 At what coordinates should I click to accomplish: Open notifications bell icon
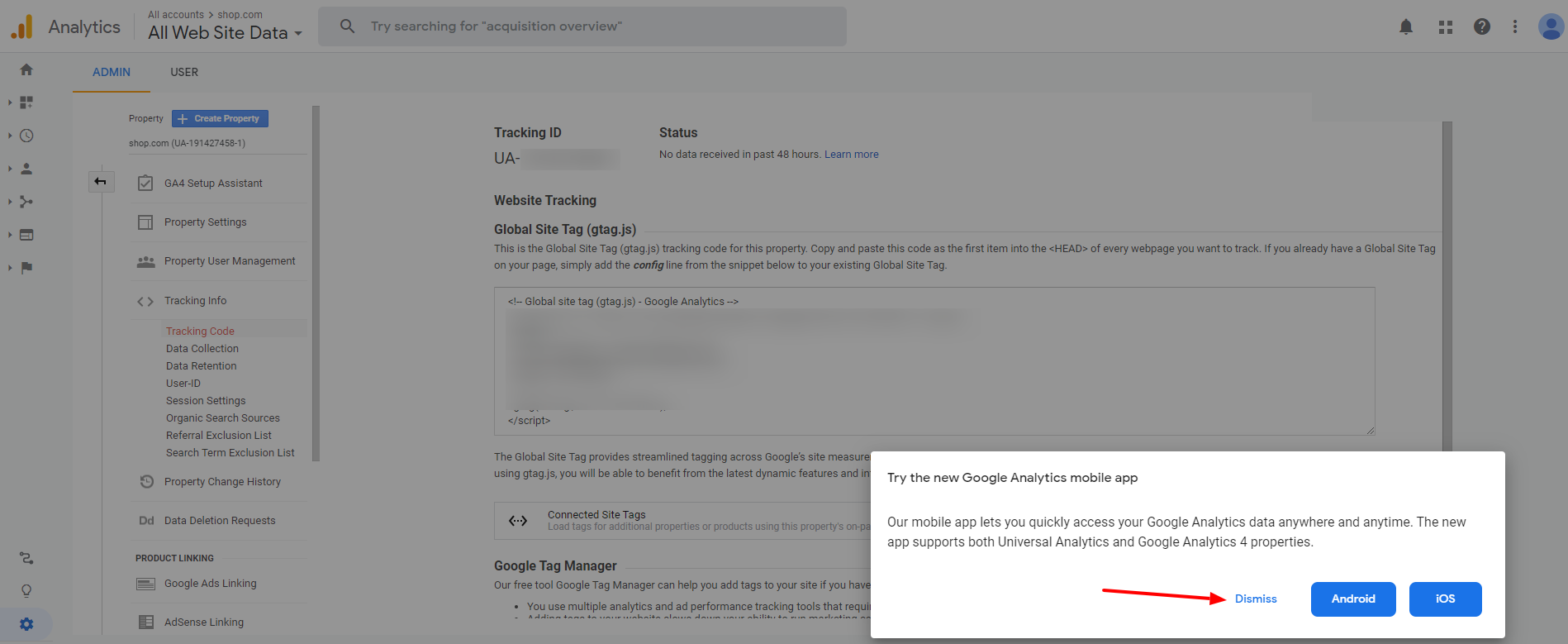[x=1406, y=26]
